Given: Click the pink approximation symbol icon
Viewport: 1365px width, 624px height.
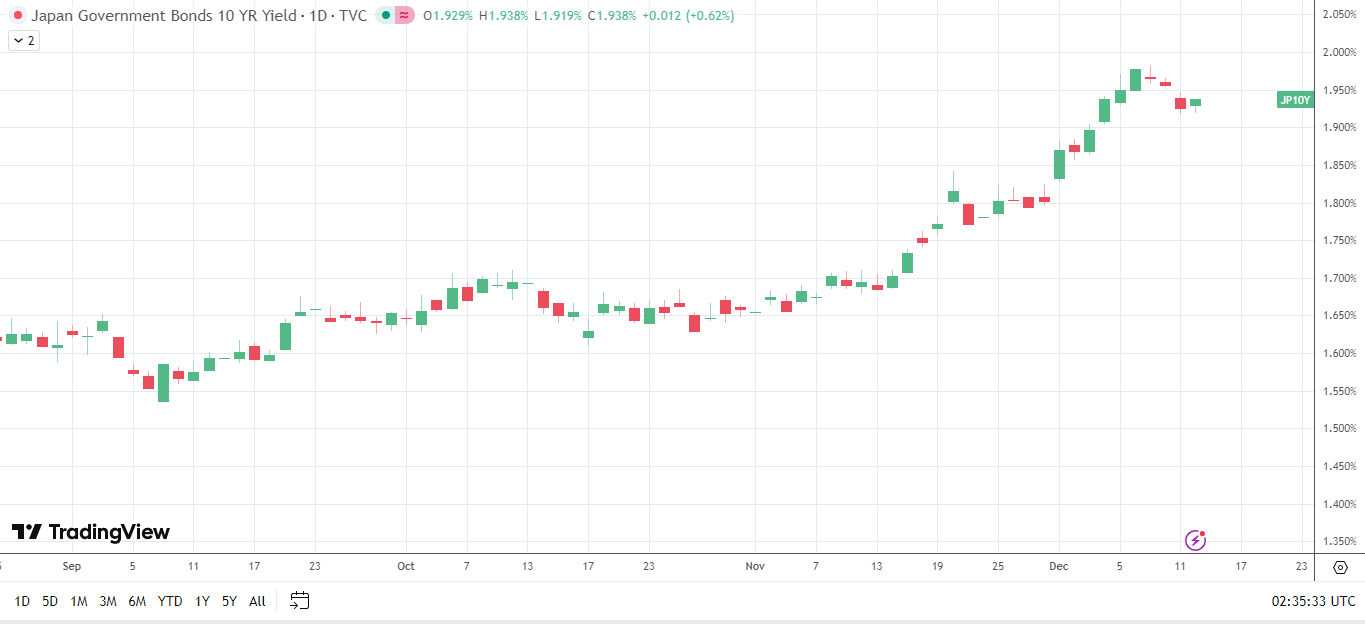Looking at the screenshot, I should 403,16.
